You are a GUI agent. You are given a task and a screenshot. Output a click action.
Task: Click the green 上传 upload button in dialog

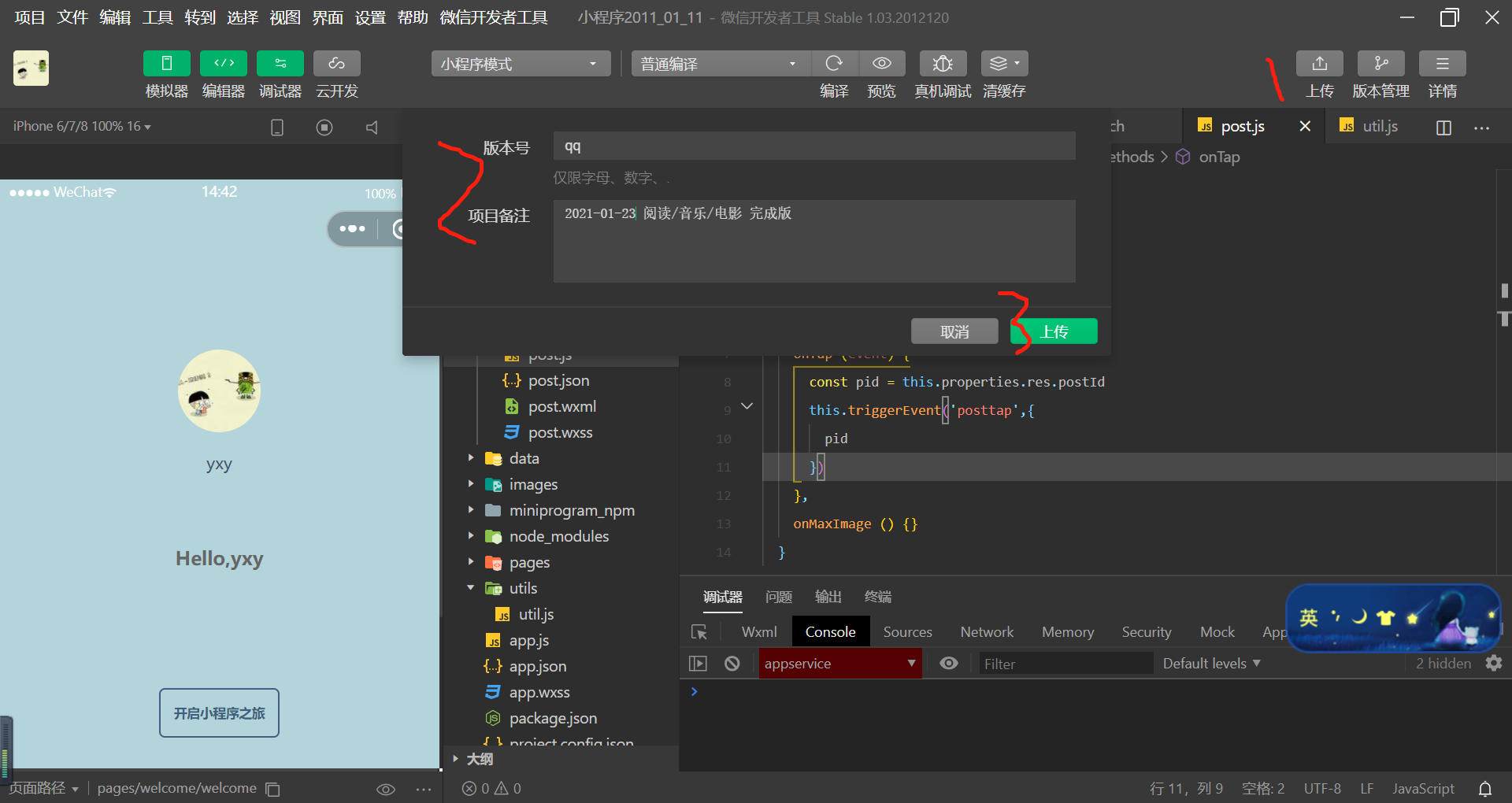point(1054,331)
